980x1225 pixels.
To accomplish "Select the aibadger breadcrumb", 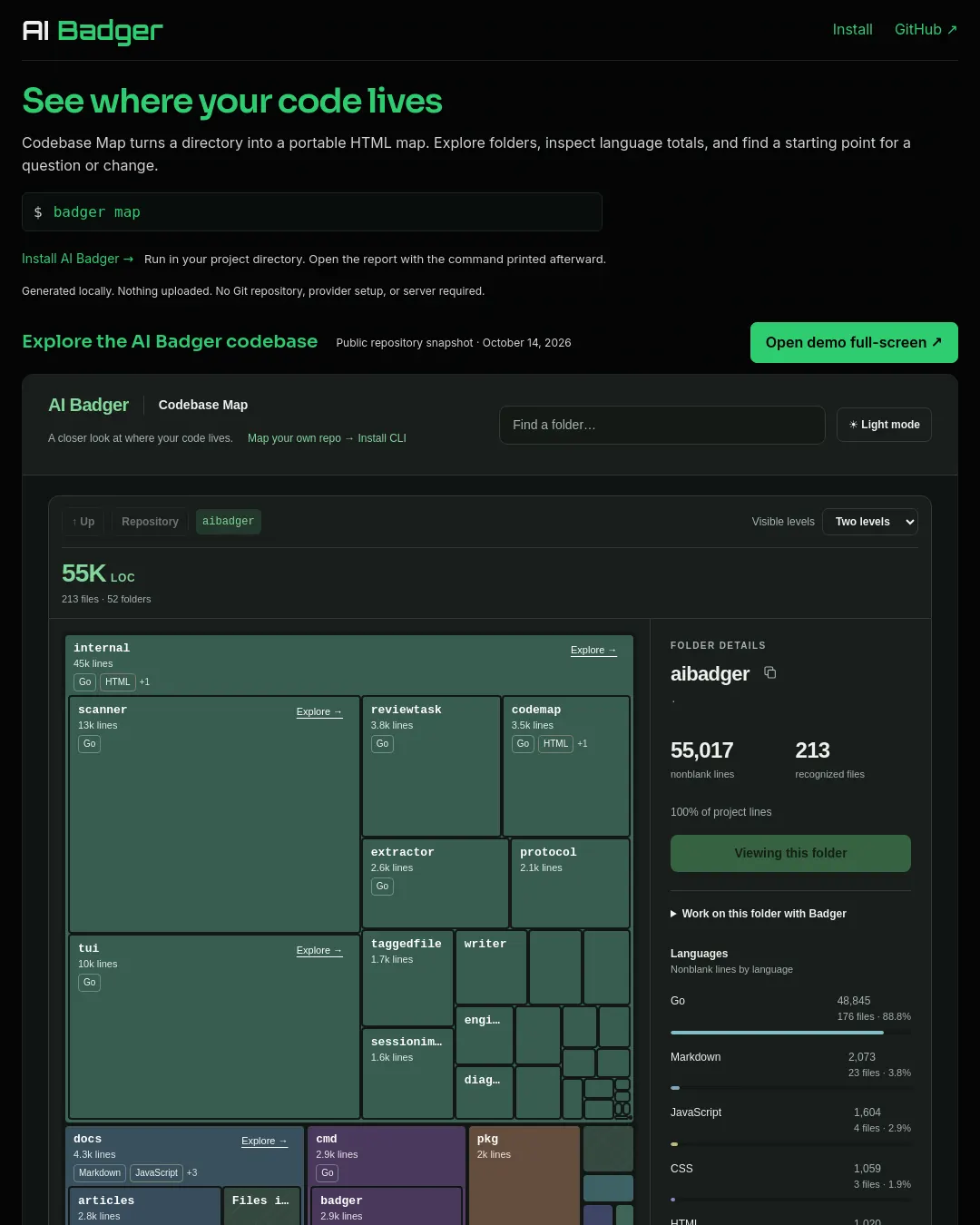I will click(229, 522).
